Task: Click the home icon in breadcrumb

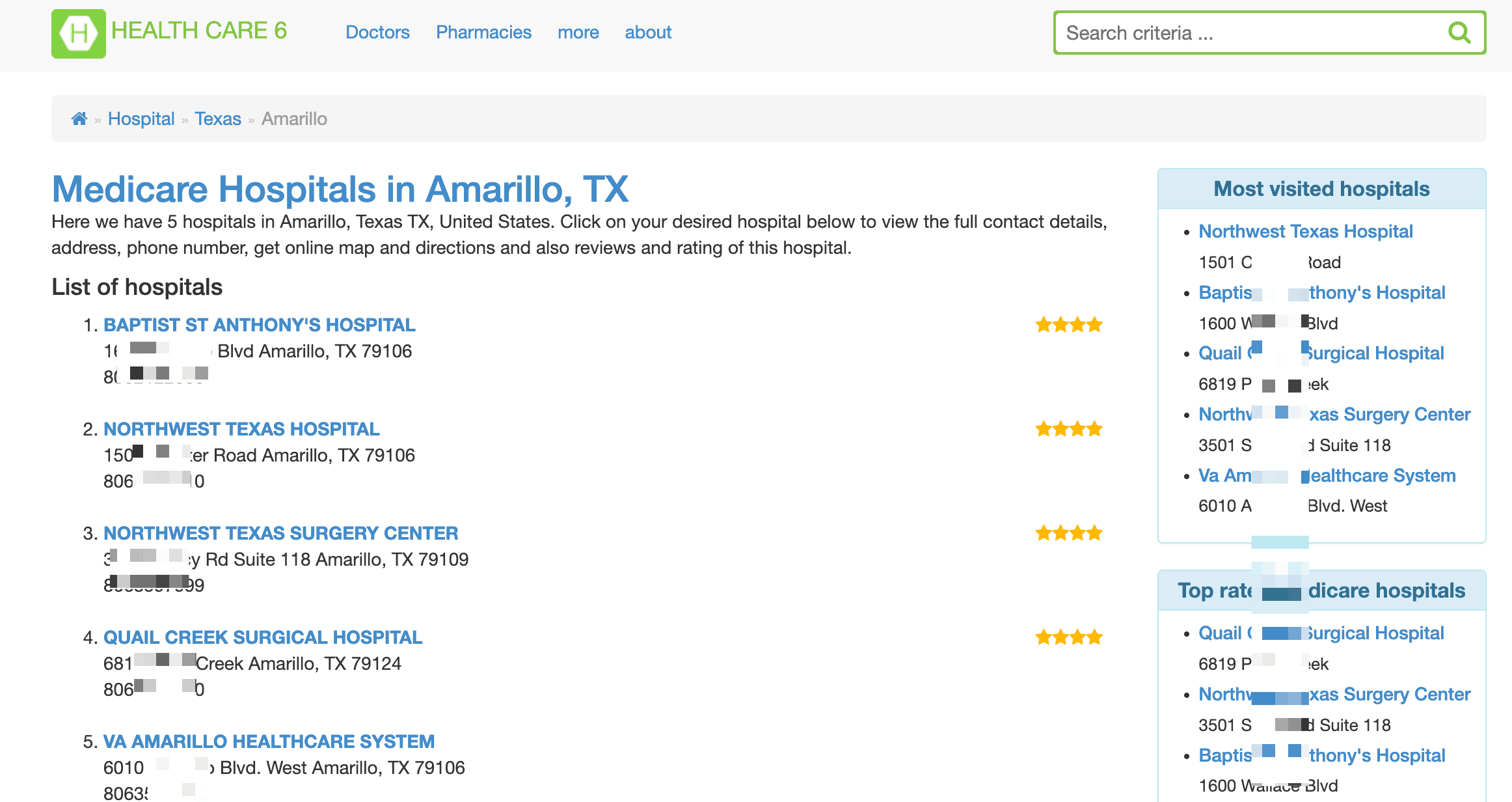Action: 79,118
